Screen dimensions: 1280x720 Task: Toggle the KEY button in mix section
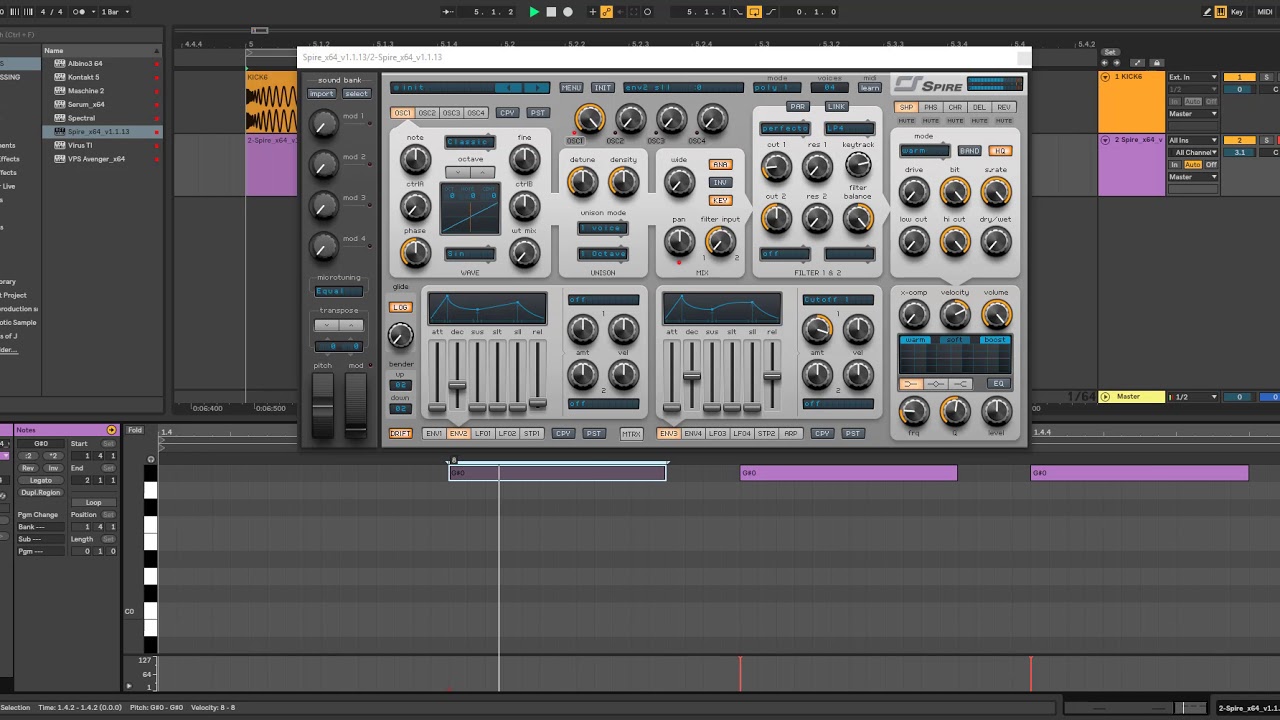point(720,201)
